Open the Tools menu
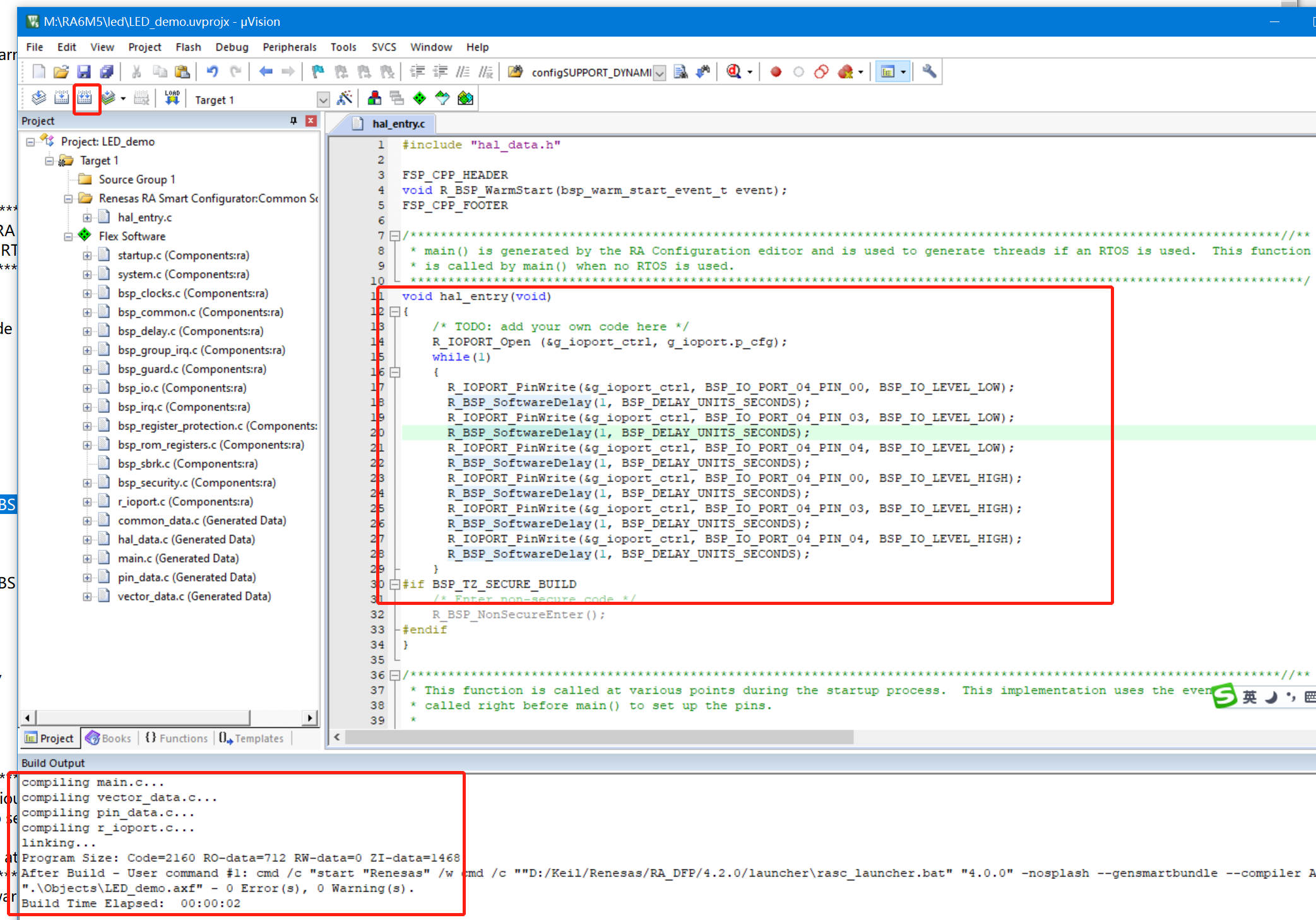This screenshot has height=920, width=1316. (343, 47)
